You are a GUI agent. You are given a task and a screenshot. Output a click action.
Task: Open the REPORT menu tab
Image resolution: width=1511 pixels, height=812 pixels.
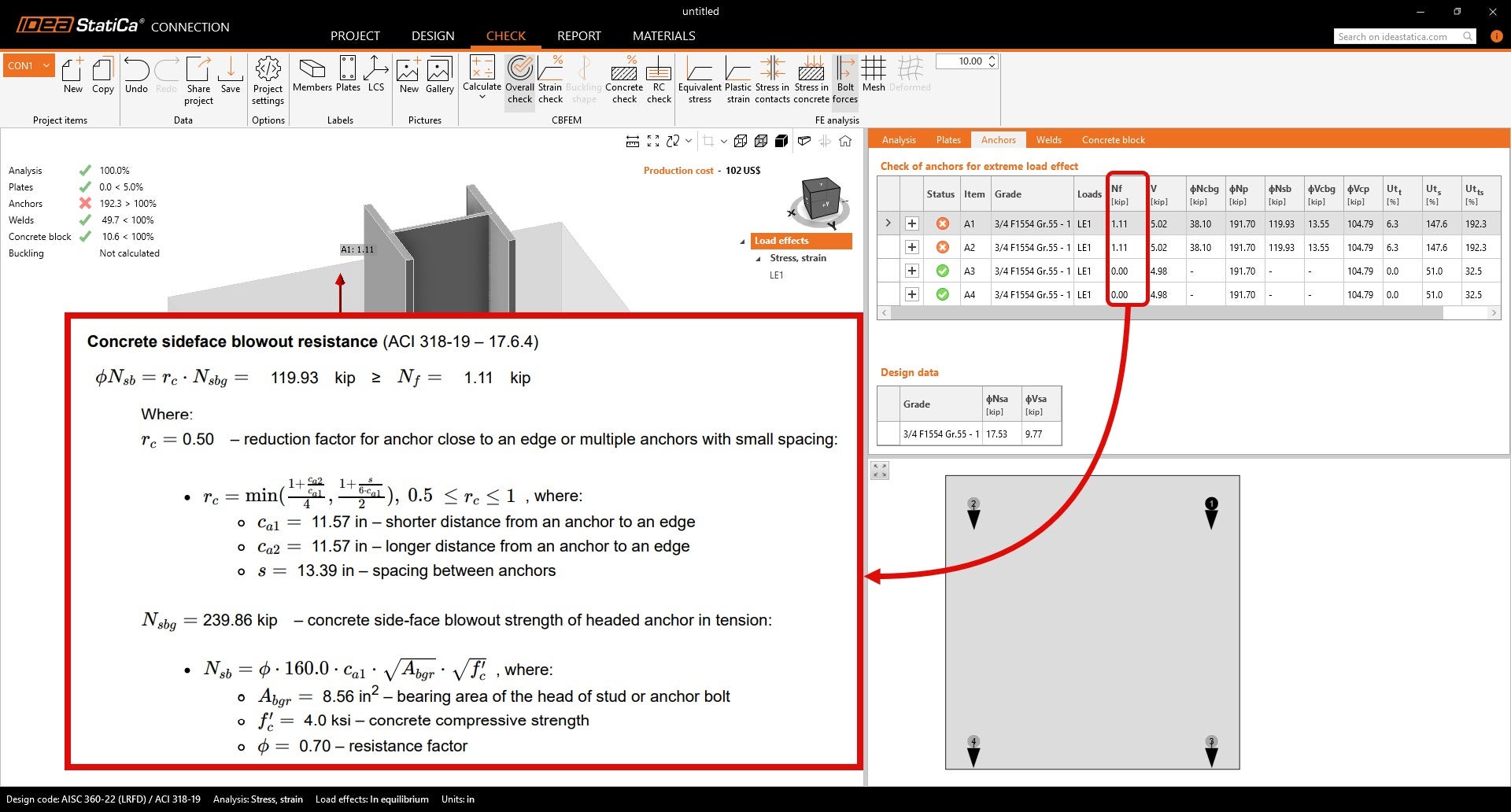coord(578,36)
